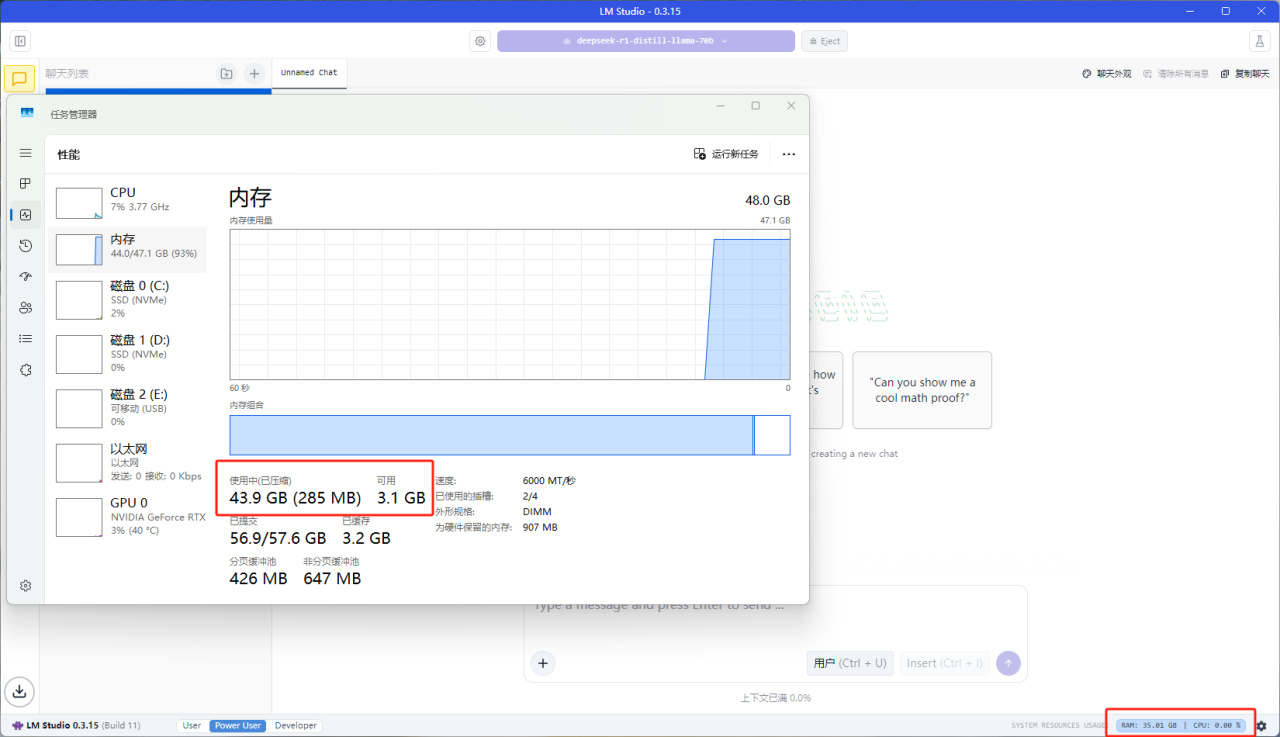The image size is (1280, 737).
Task: Click the 3.1 GB available value
Action: [401, 498]
